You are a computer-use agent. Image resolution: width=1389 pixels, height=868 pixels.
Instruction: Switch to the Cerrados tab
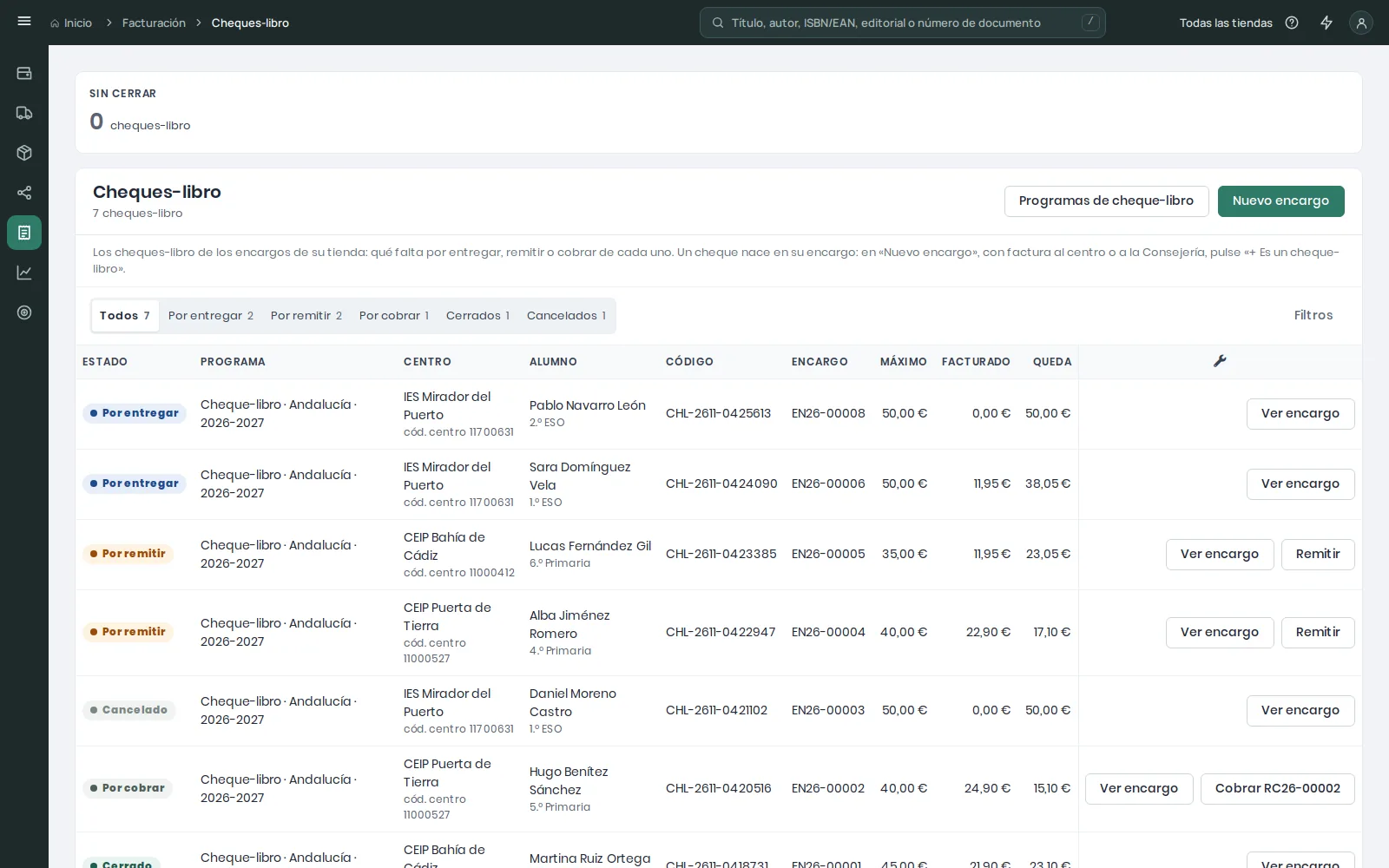click(x=477, y=316)
